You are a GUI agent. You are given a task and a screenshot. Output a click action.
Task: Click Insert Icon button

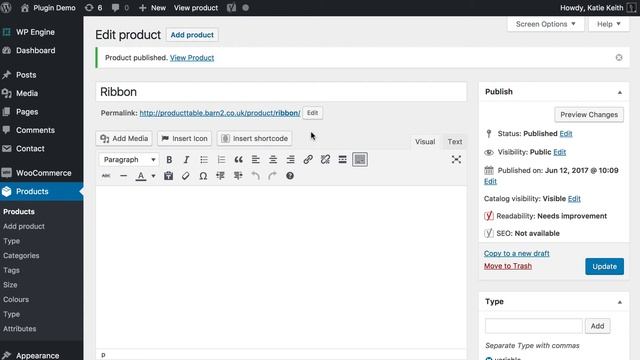184,138
